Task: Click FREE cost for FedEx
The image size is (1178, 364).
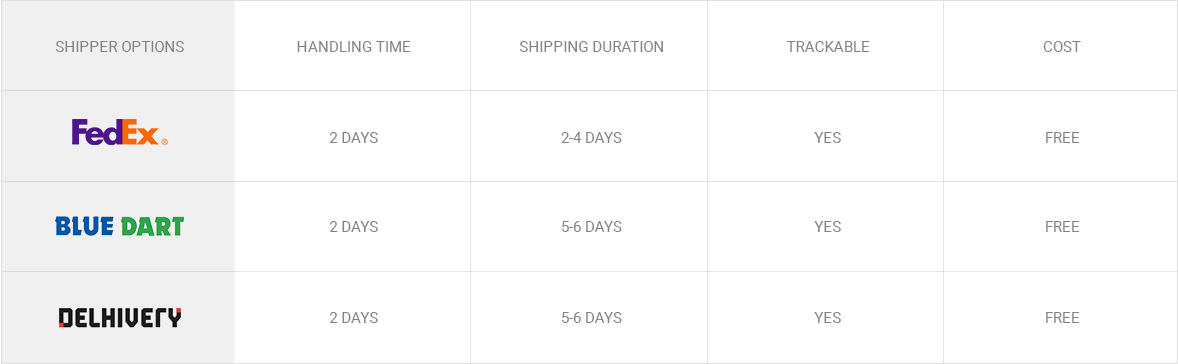Action: [1062, 138]
